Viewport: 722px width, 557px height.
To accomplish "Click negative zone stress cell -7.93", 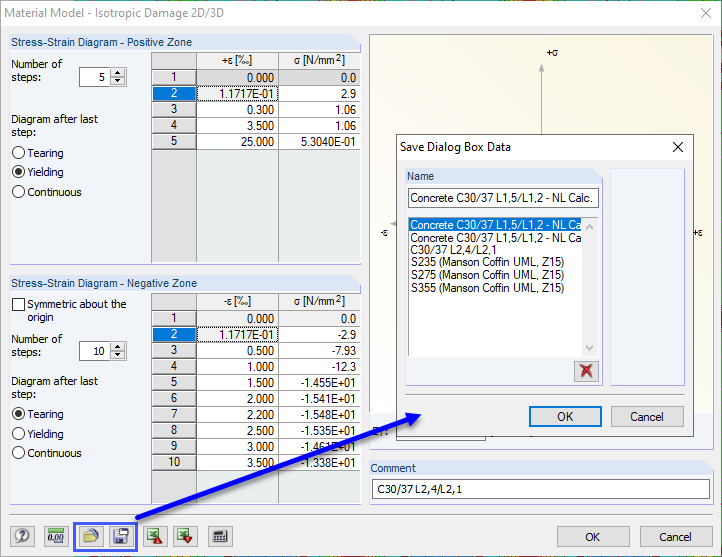I will pyautogui.click(x=319, y=350).
